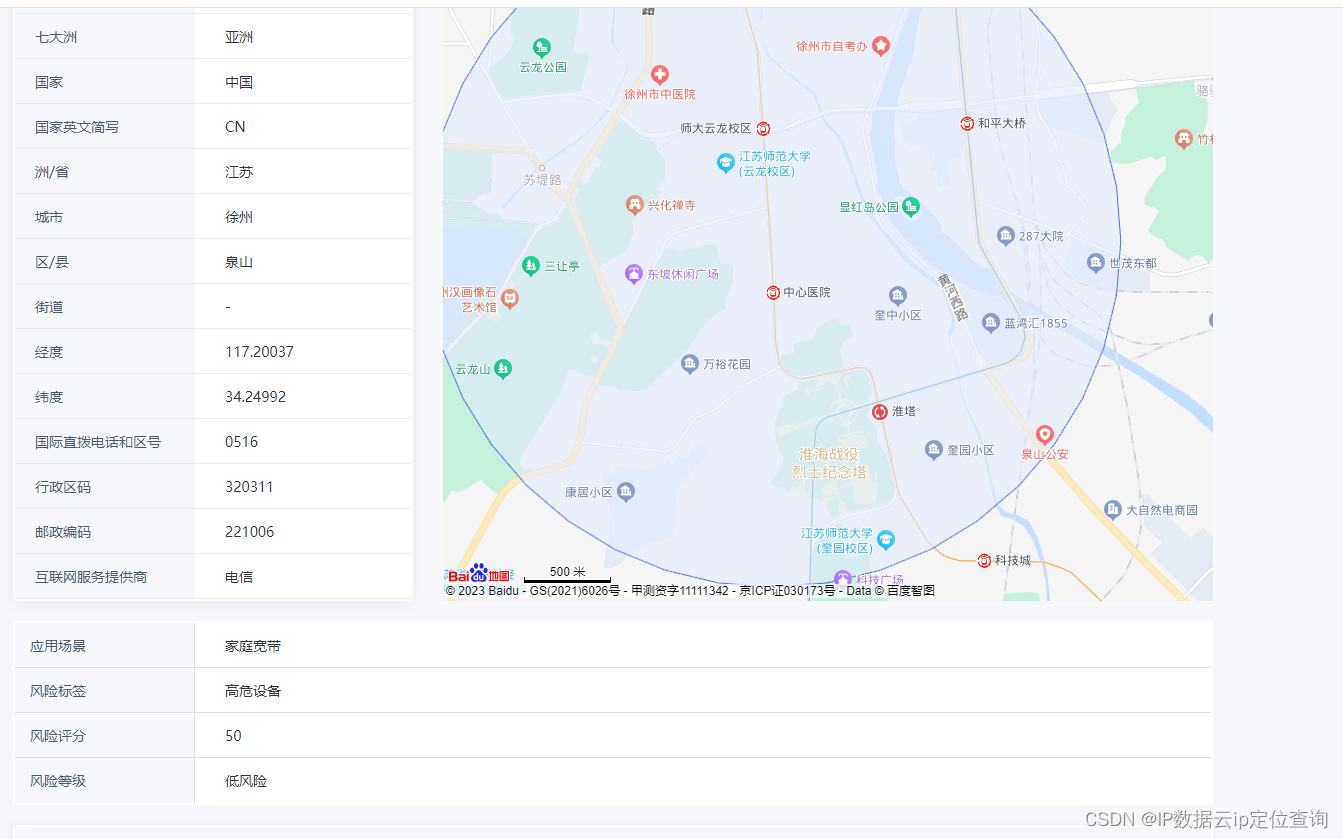
Task: Select the postal code 221006
Action: click(x=249, y=532)
